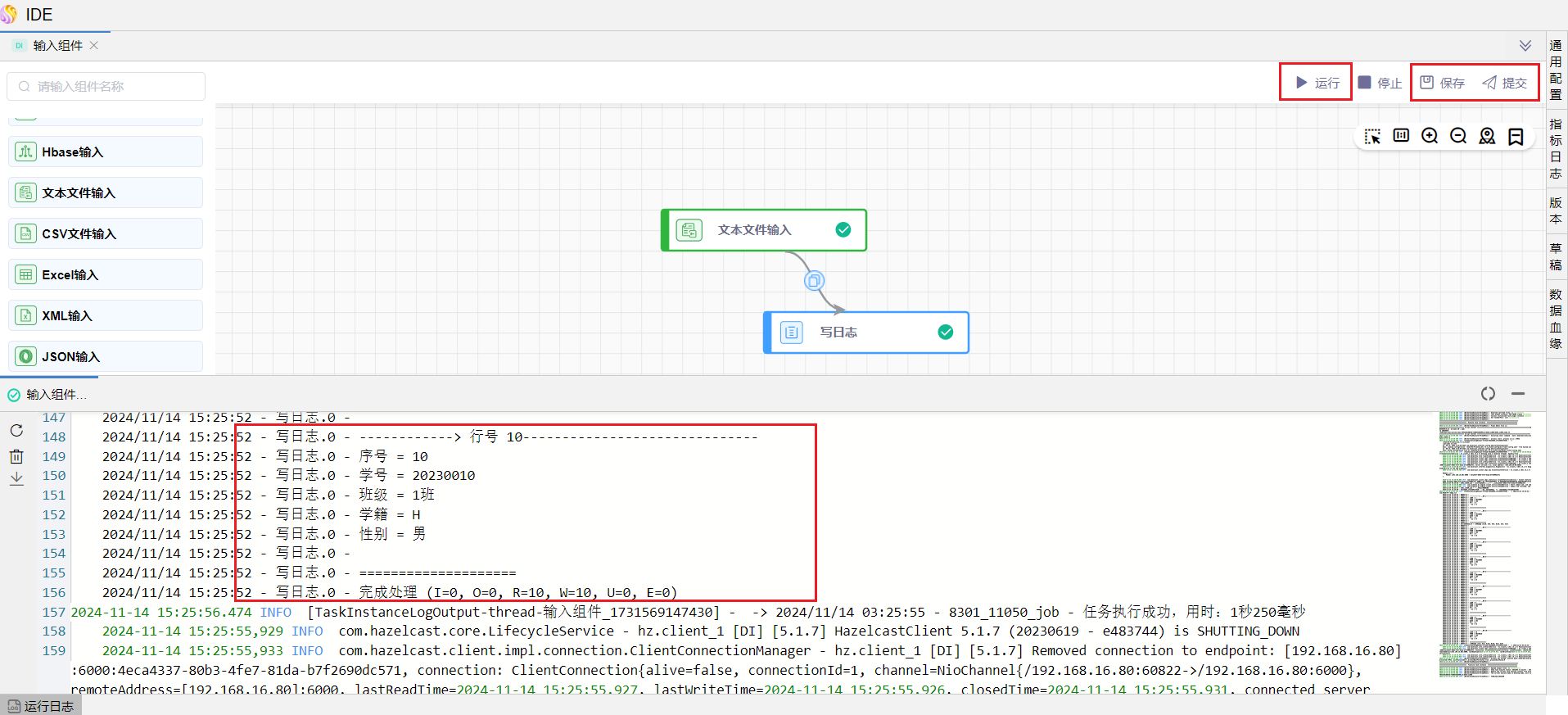Run the workflow with 运行 button
1568x715 pixels.
(x=1317, y=83)
